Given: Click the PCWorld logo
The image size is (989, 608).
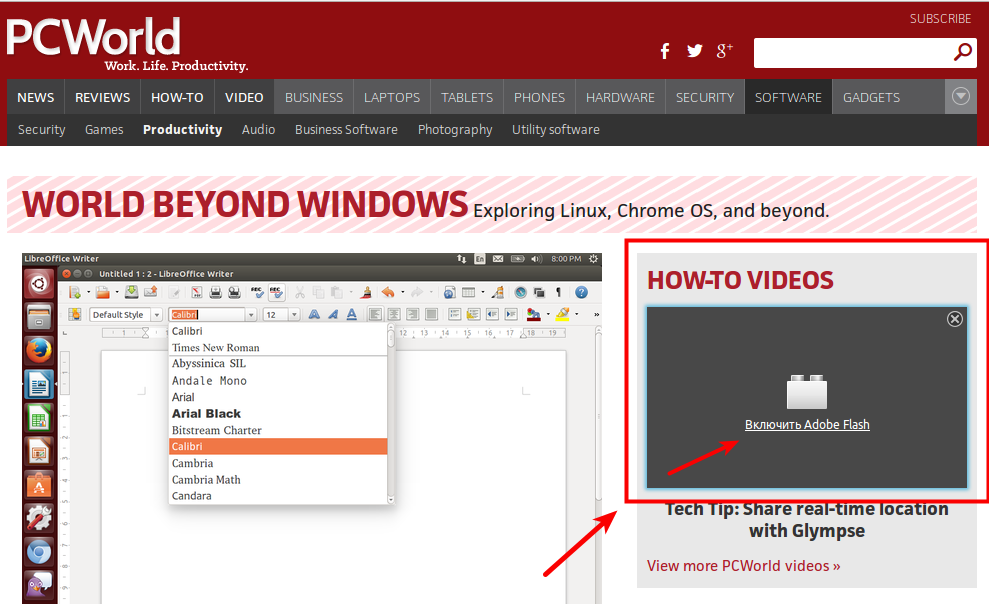Looking at the screenshot, I should [x=93, y=37].
